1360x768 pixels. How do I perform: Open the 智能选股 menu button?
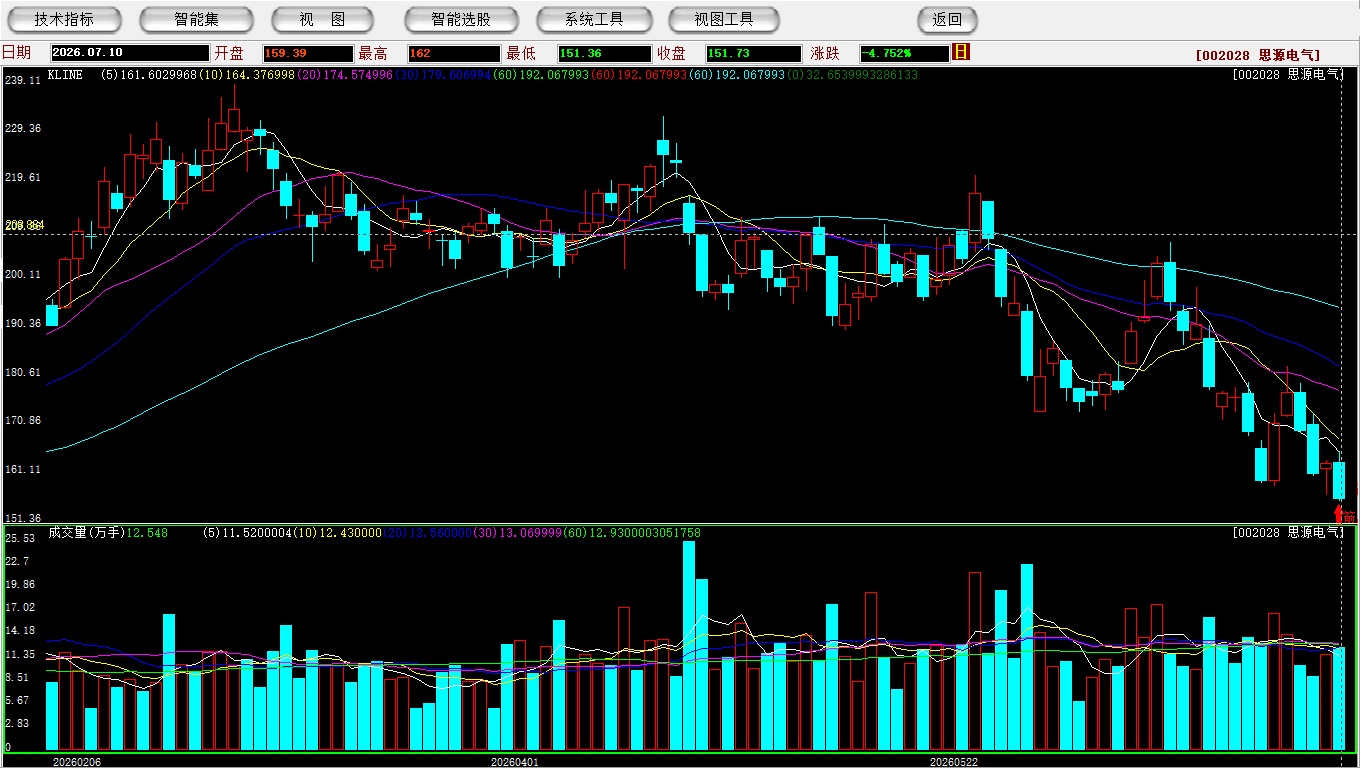(461, 19)
